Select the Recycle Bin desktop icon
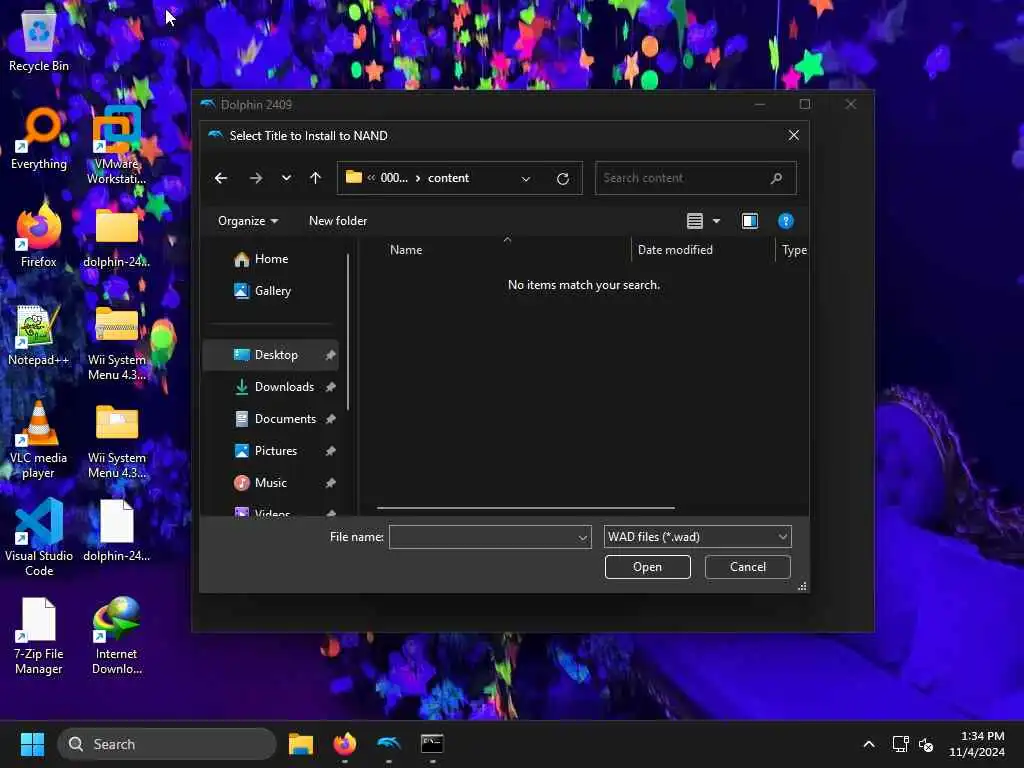The width and height of the screenshot is (1024, 768). click(39, 40)
